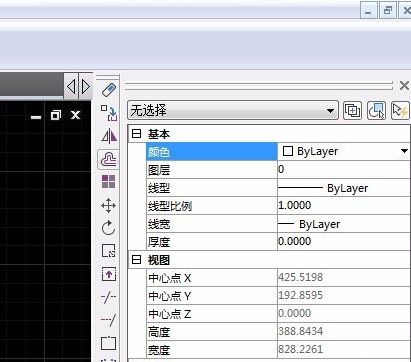The width and height of the screenshot is (411, 362).
Task: Select the Array tool icon
Action: click(108, 181)
